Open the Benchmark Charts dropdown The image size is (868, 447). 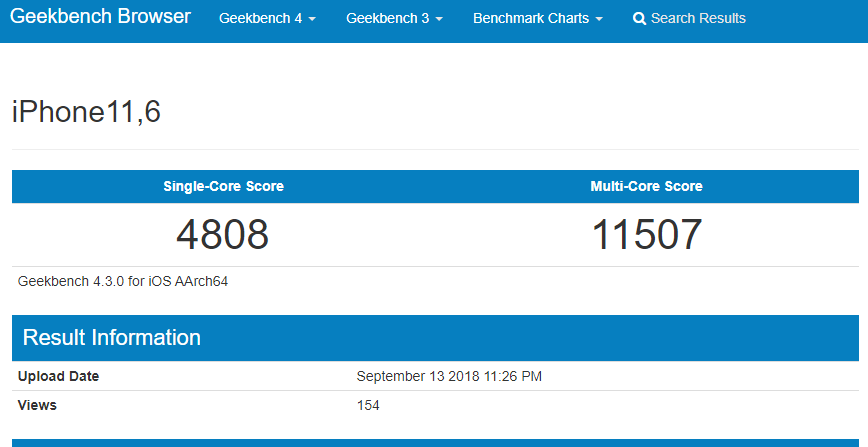(538, 18)
